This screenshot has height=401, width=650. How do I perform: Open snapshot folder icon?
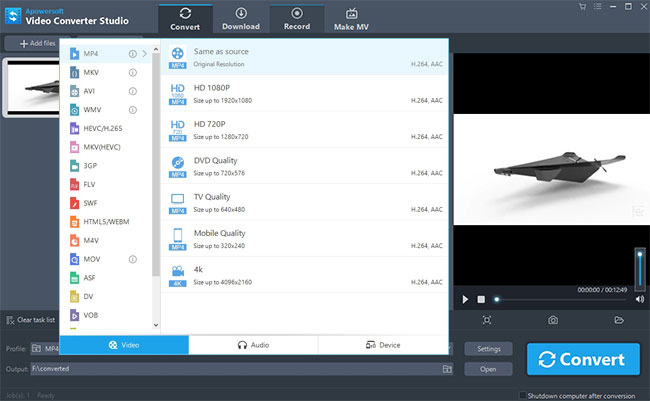[619, 320]
